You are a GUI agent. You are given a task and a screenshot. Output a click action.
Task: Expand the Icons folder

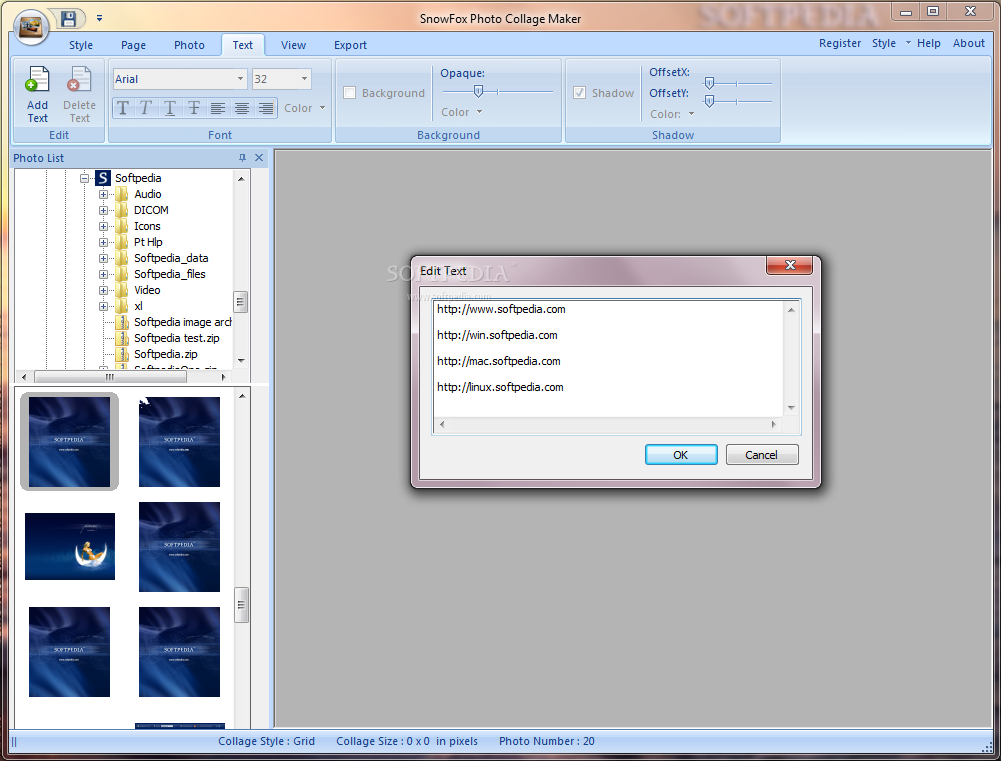[x=103, y=226]
